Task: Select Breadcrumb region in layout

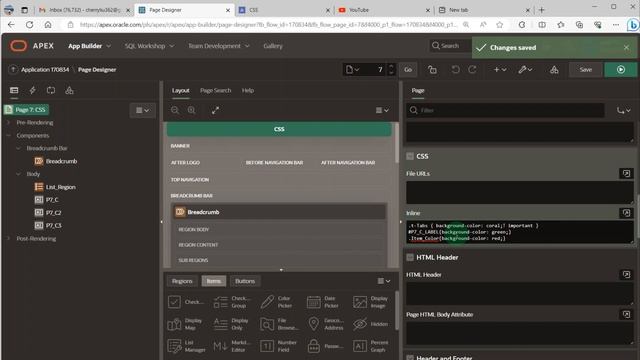Action: (x=279, y=212)
